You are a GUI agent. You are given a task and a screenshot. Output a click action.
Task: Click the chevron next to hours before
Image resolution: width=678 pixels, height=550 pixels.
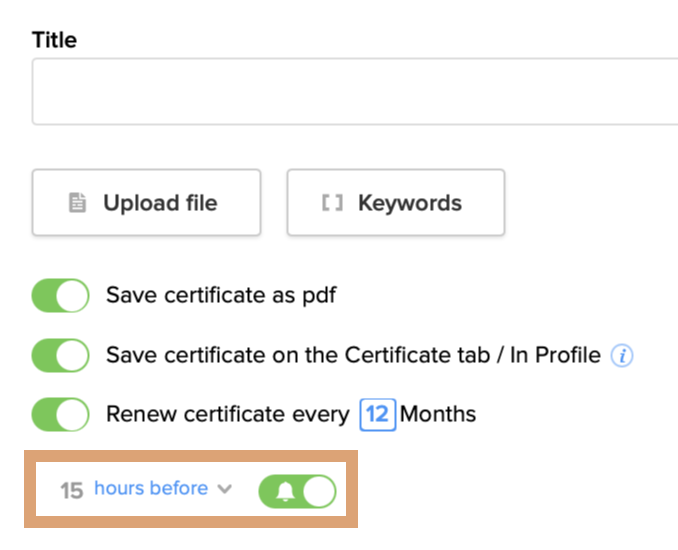pos(225,489)
